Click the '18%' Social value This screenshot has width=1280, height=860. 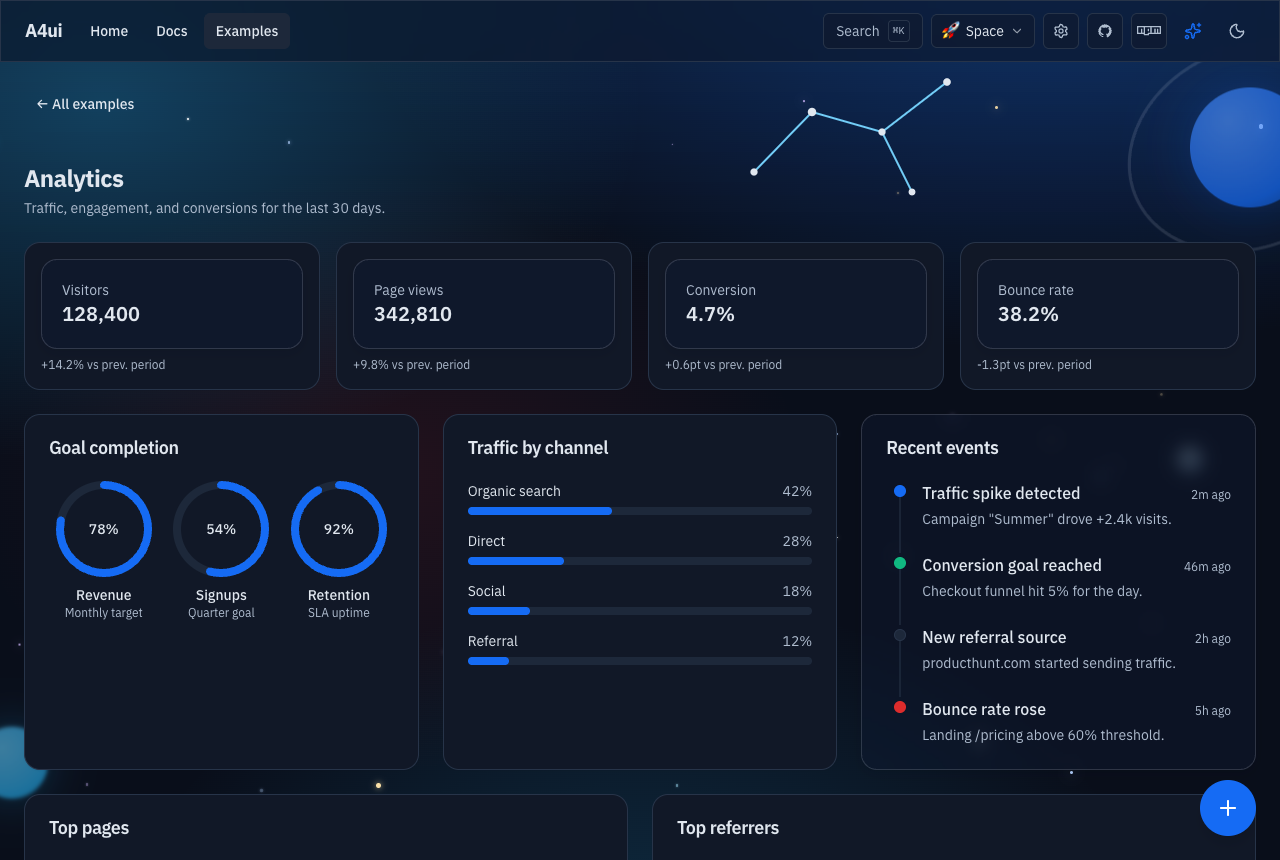pyautogui.click(x=797, y=591)
